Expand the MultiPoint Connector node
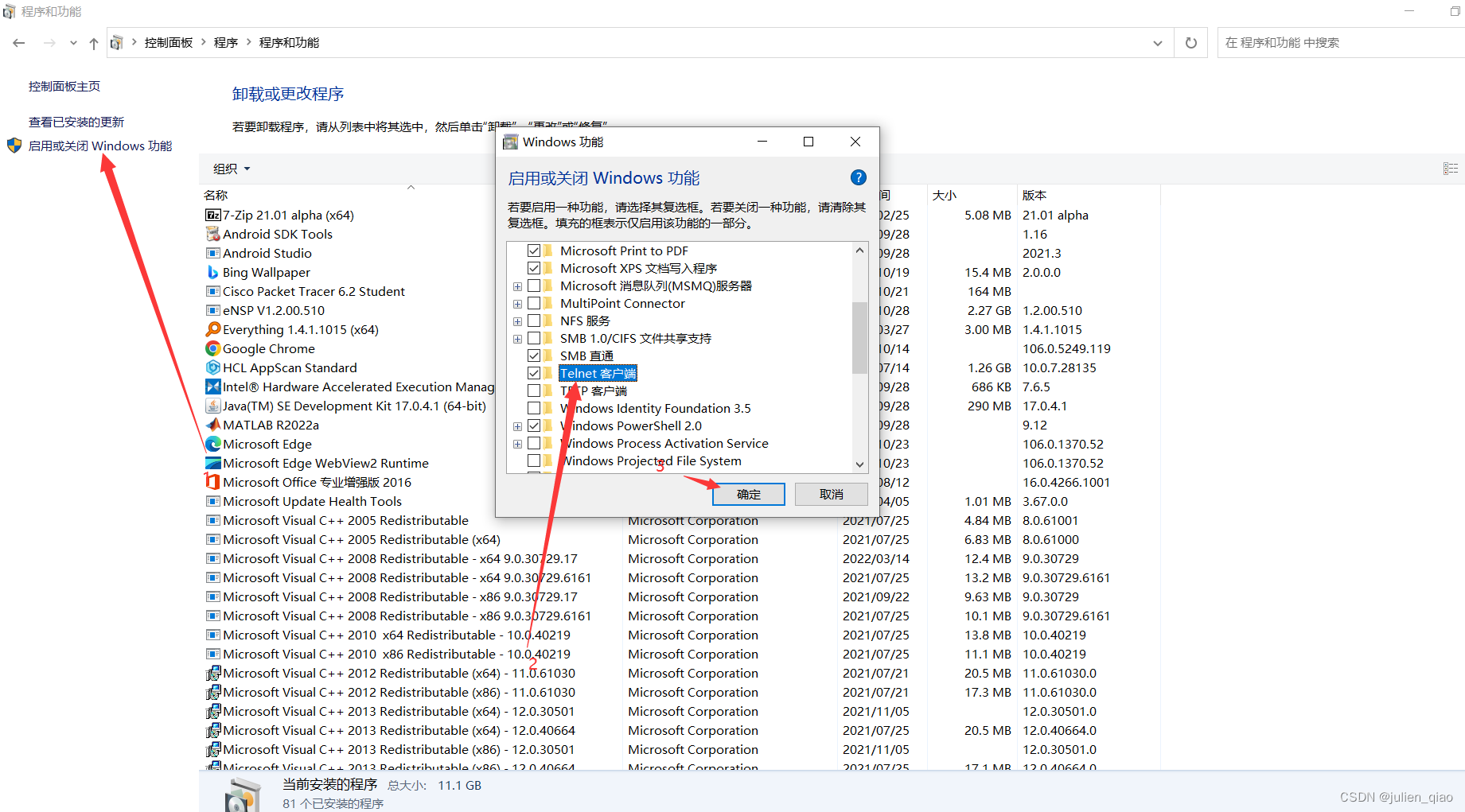The image size is (1465, 812). coord(517,304)
